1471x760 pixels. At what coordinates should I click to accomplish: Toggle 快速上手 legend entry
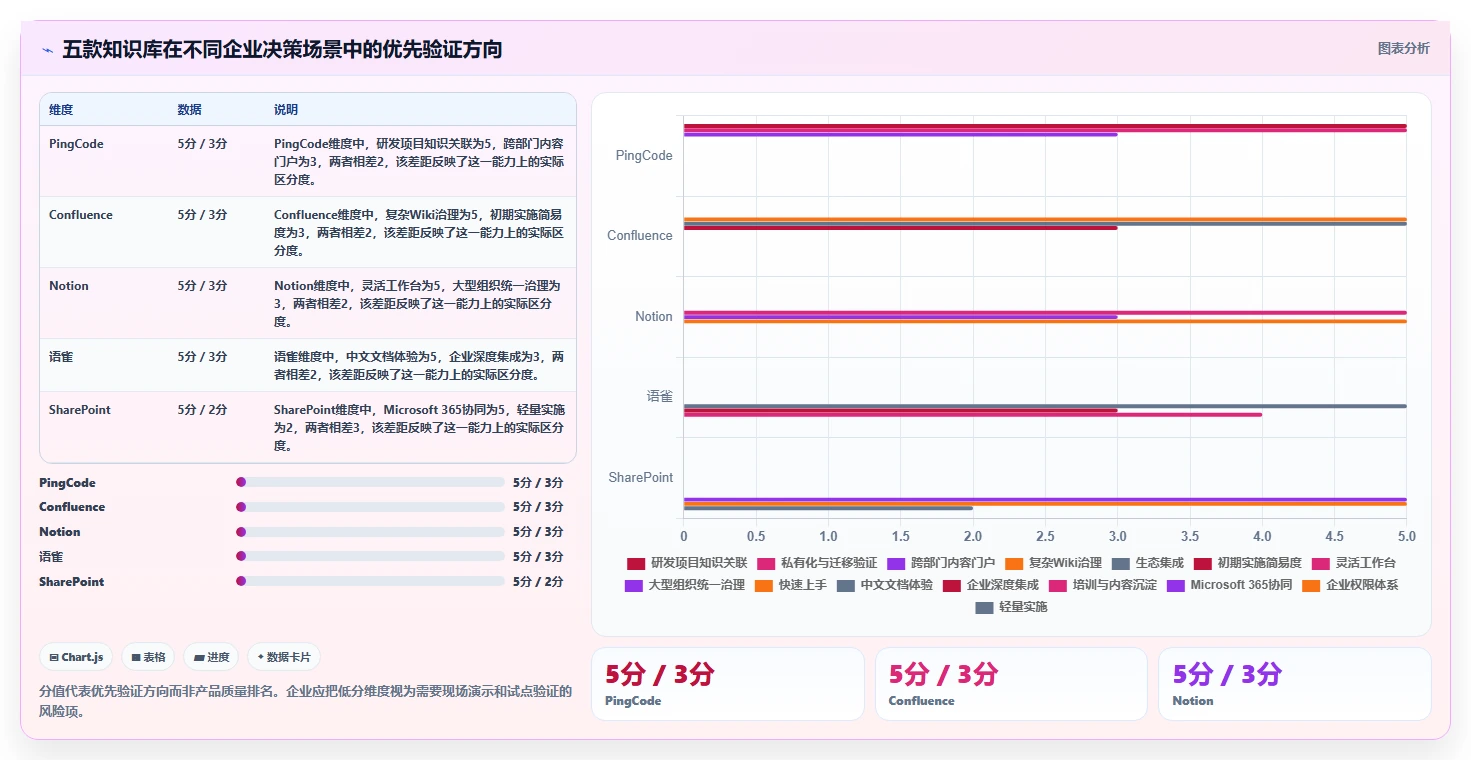click(x=791, y=585)
